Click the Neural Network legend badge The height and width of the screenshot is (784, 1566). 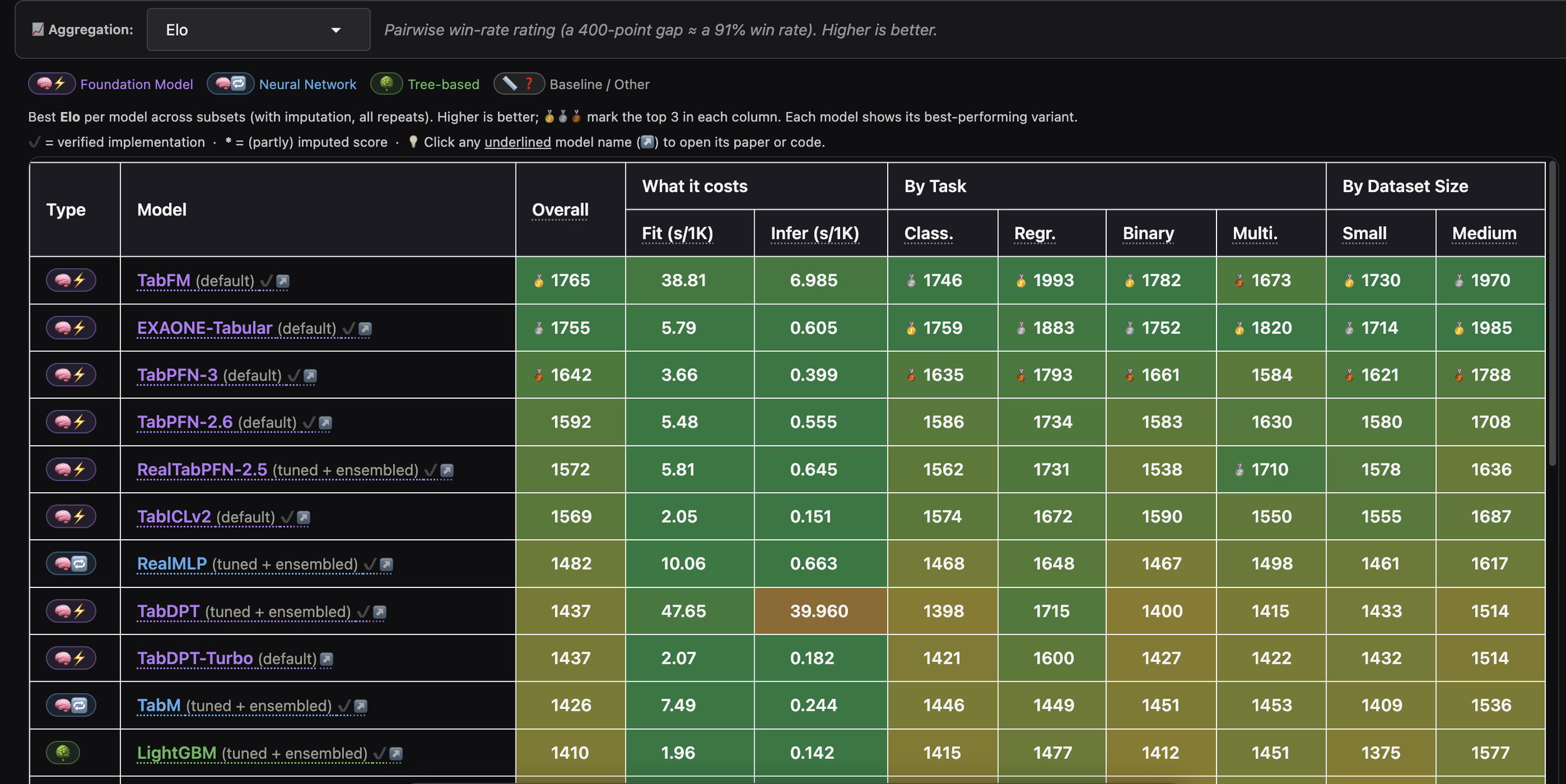[x=231, y=83]
